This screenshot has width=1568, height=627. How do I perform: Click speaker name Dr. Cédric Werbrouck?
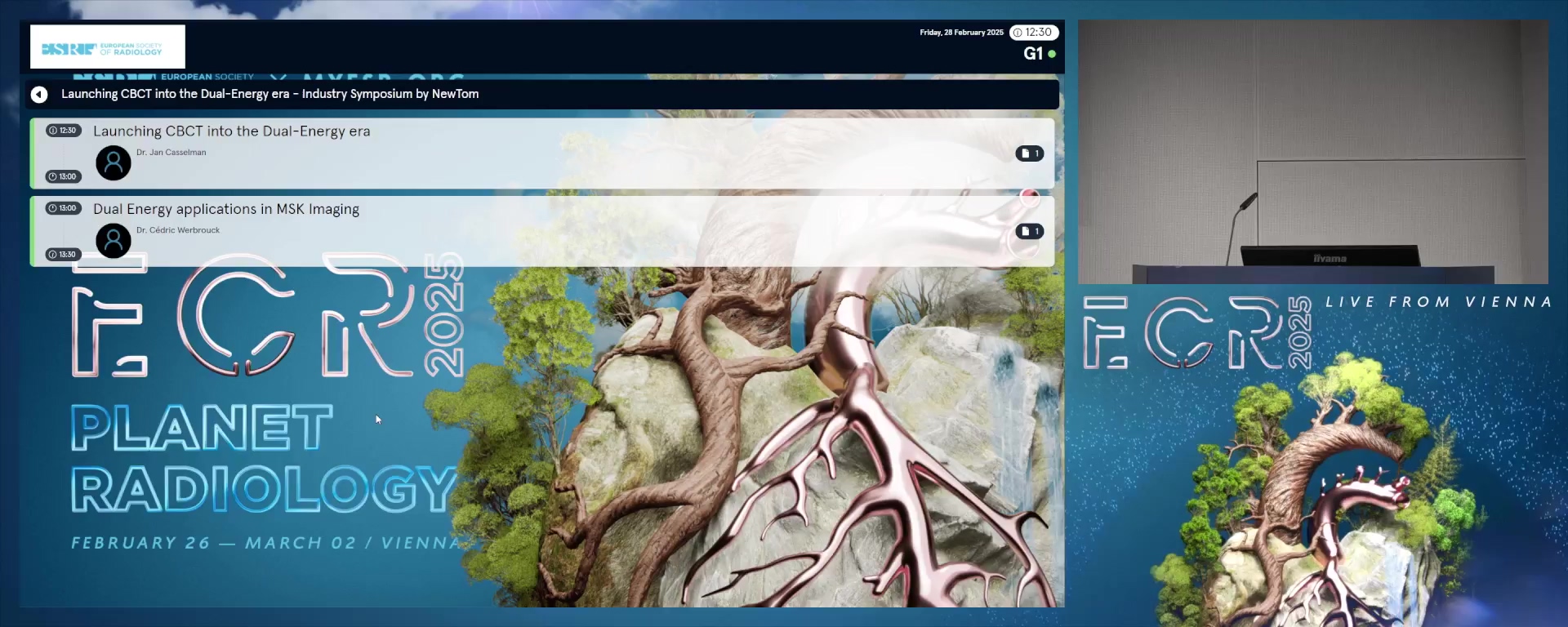pos(178,230)
